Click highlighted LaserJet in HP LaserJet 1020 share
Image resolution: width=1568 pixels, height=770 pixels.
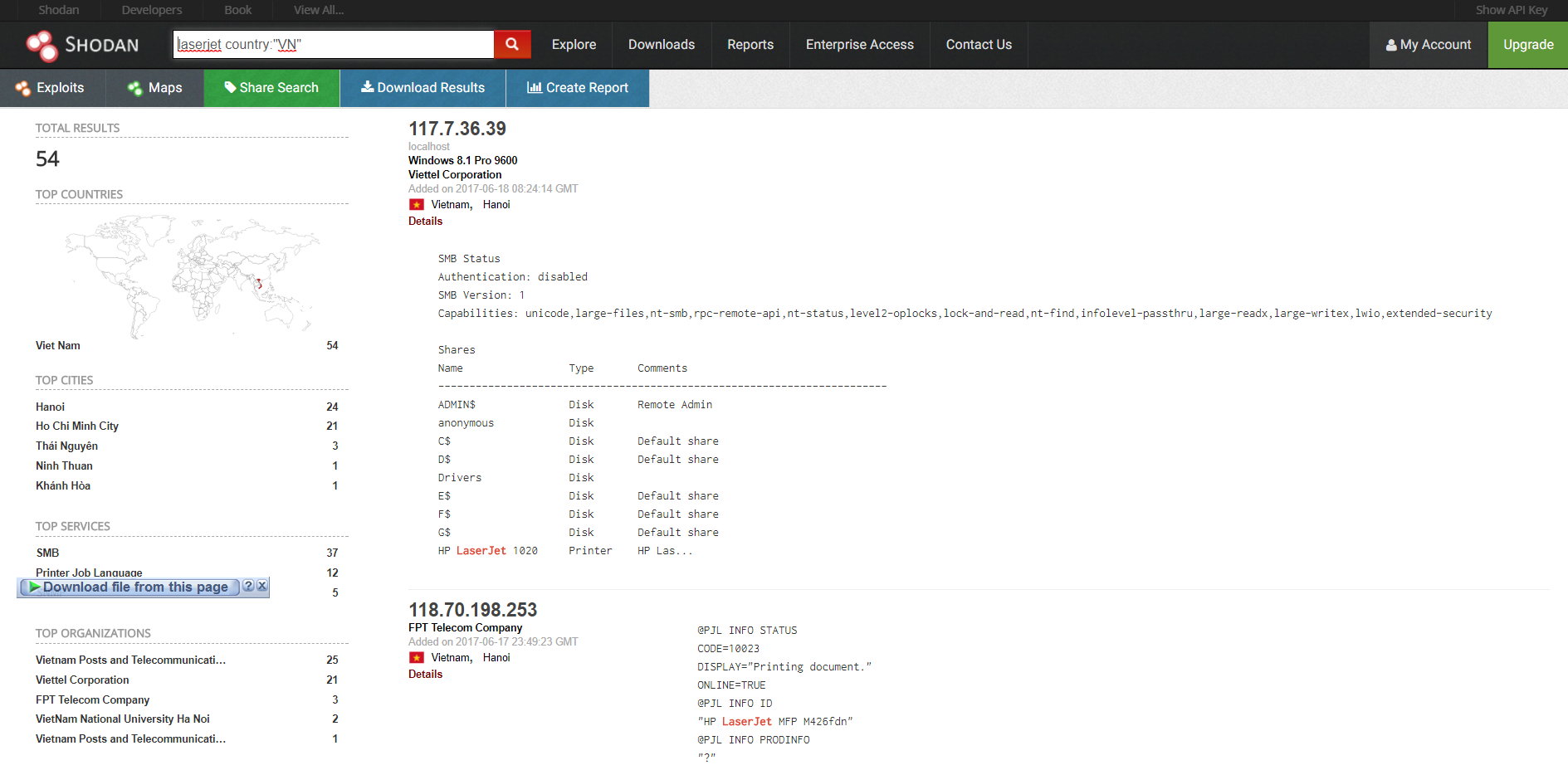coord(481,550)
